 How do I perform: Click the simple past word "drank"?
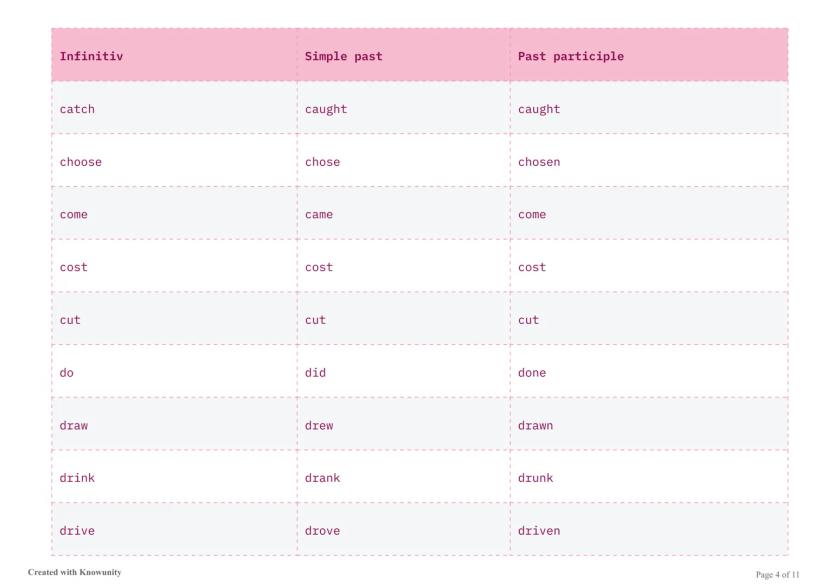point(322,478)
